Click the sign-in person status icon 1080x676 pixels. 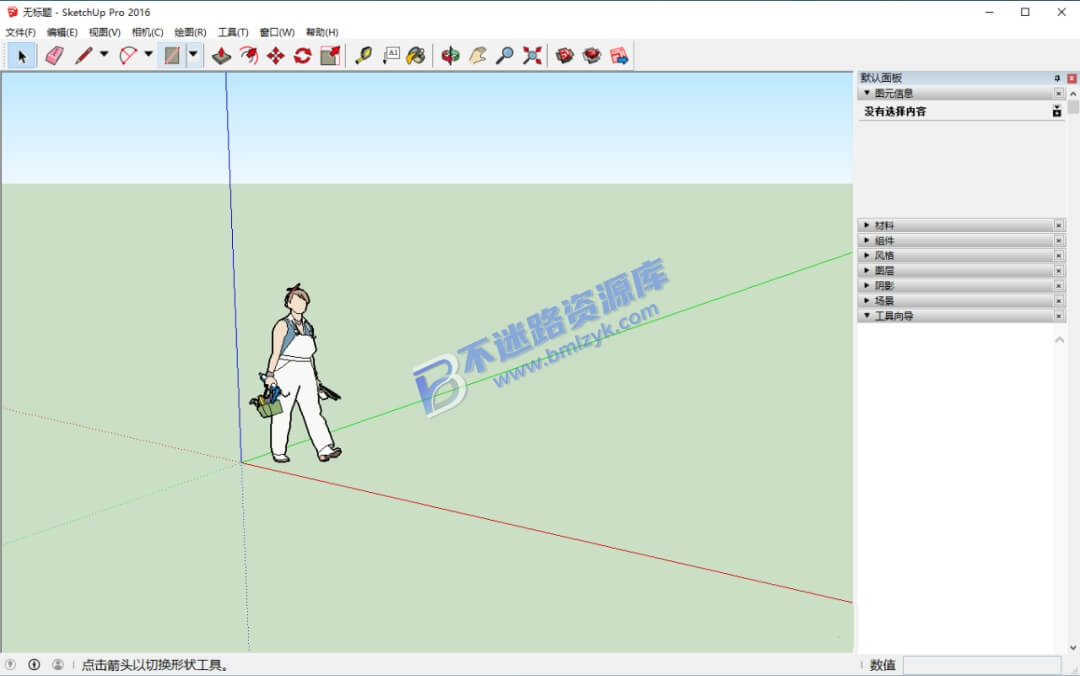[x=58, y=664]
